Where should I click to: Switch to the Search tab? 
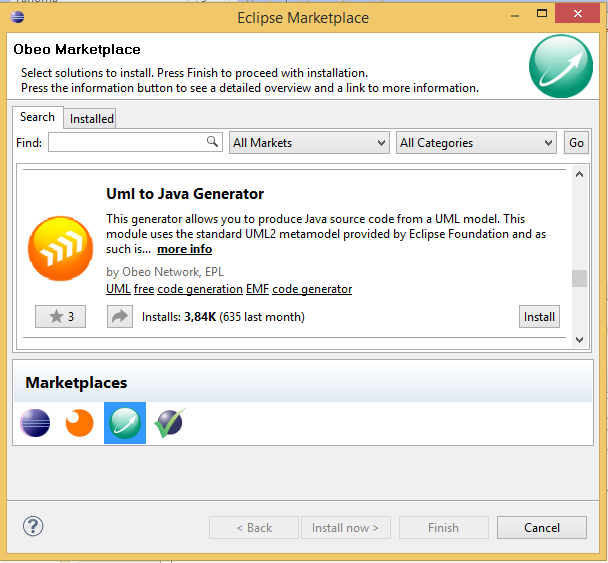coord(37,117)
